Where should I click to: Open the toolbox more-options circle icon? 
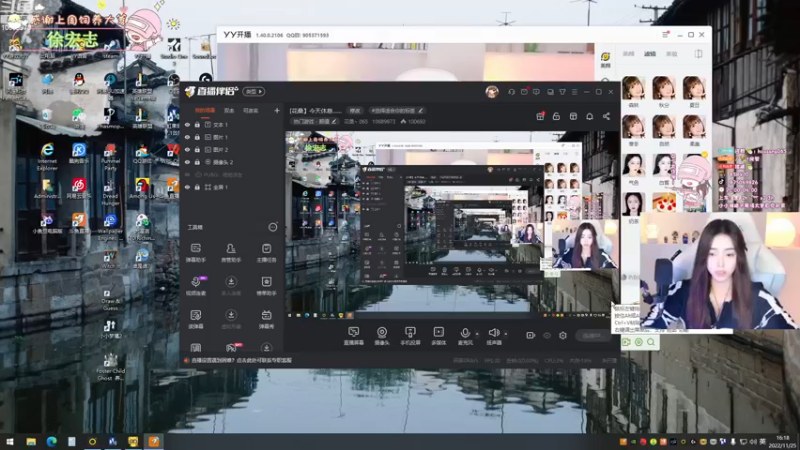pos(273,227)
